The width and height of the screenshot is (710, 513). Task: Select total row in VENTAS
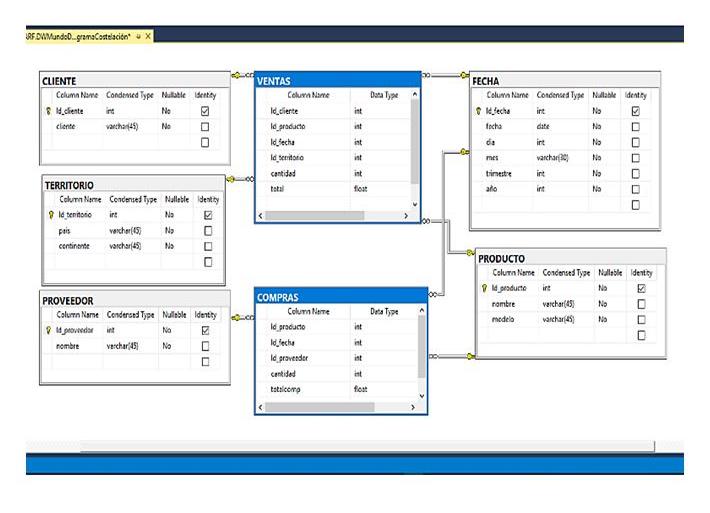coord(334,189)
